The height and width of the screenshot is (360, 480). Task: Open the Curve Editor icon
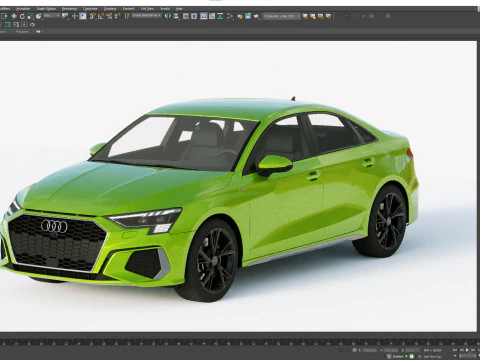212,16
